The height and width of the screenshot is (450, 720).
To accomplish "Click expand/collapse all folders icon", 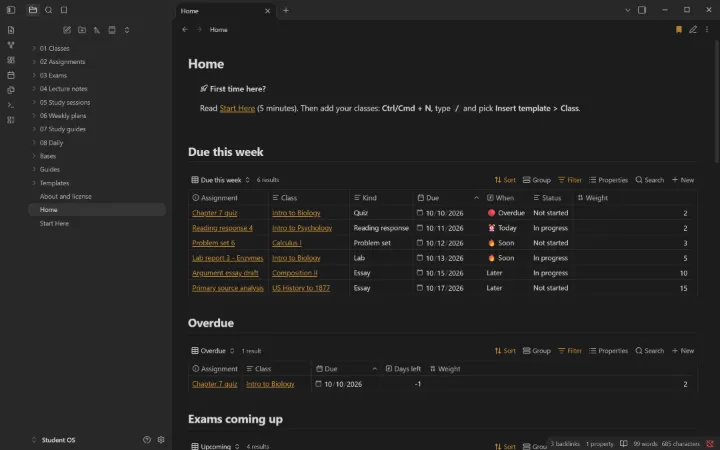I will (127, 30).
